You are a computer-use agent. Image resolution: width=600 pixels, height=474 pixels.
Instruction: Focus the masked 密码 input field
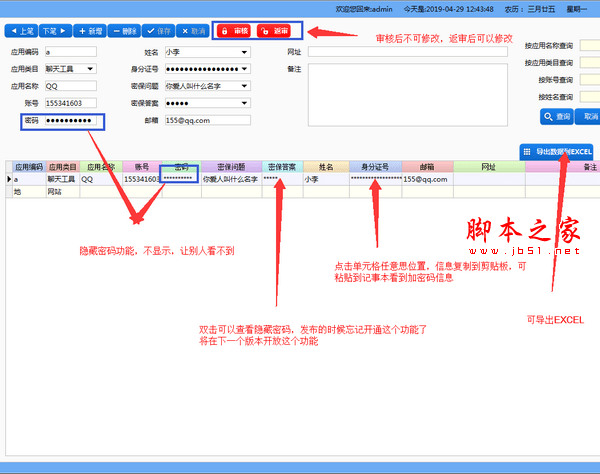pyautogui.click(x=71, y=121)
